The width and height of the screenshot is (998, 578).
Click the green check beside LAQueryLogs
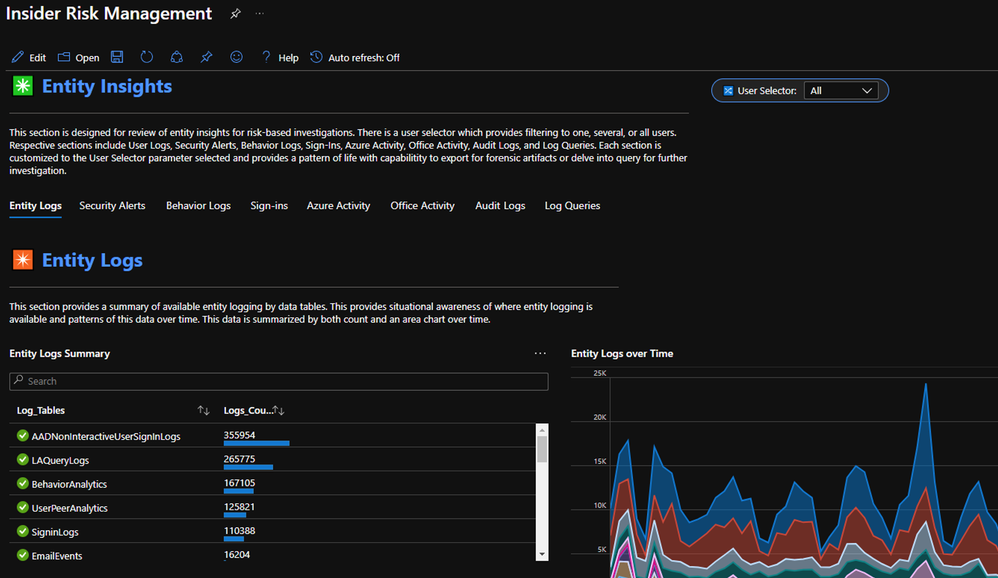pos(22,460)
